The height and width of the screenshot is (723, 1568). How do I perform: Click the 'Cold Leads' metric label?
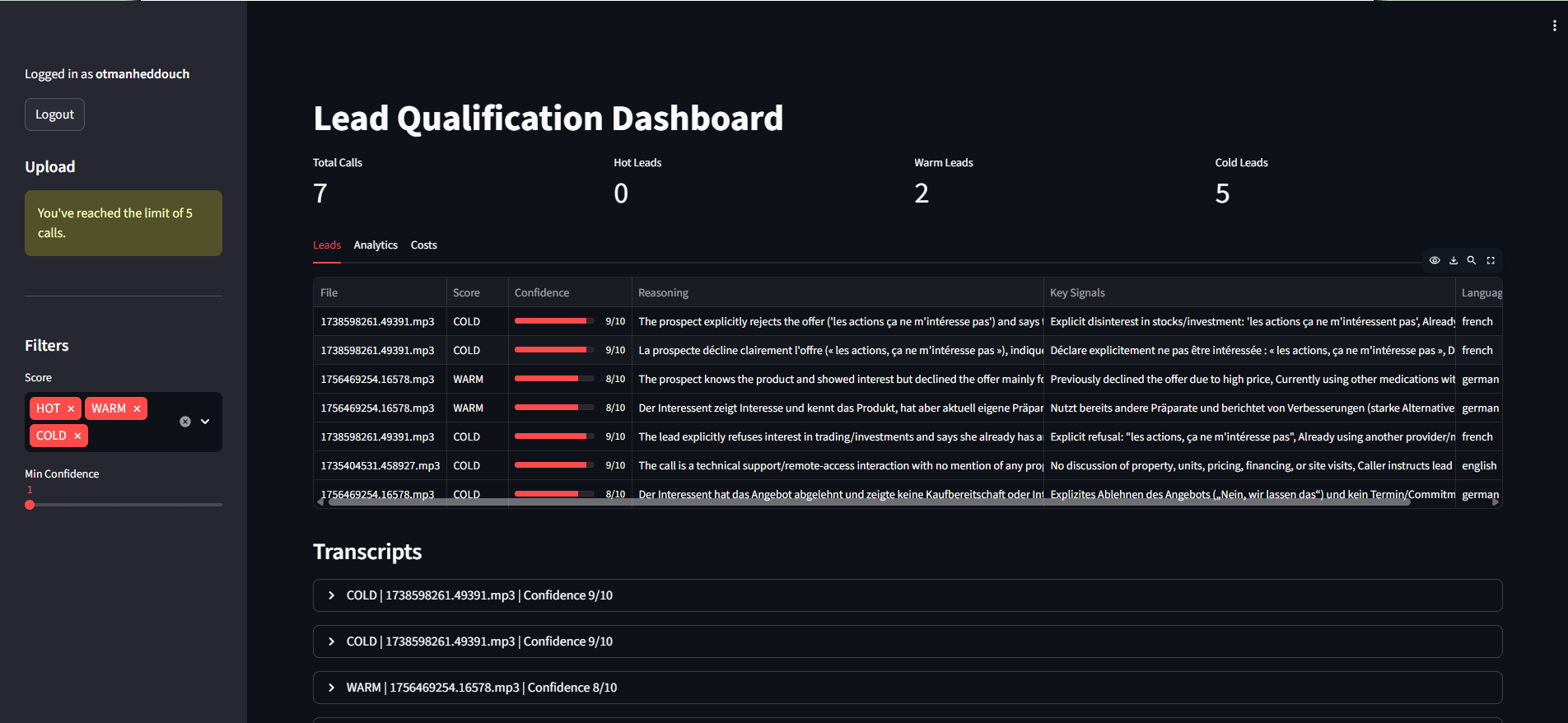tap(1241, 163)
